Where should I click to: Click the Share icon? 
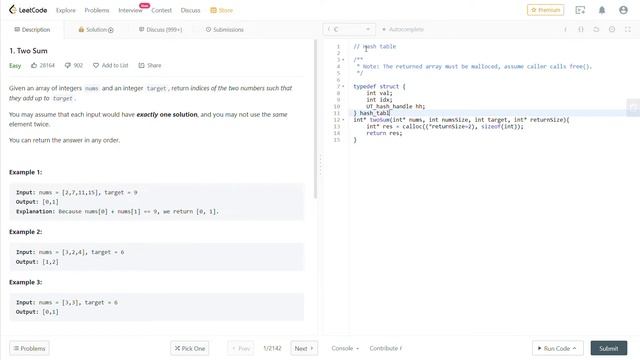tap(141, 65)
